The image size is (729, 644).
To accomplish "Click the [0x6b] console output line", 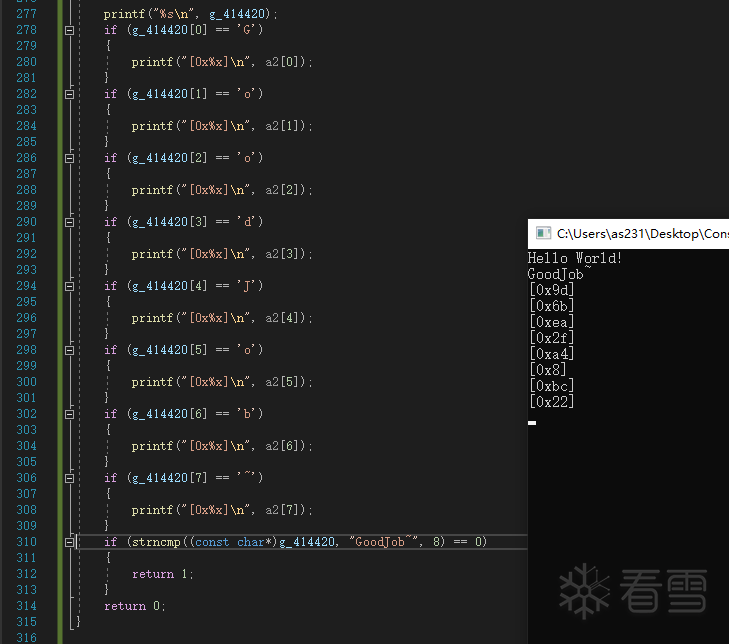I will pyautogui.click(x=551, y=306).
